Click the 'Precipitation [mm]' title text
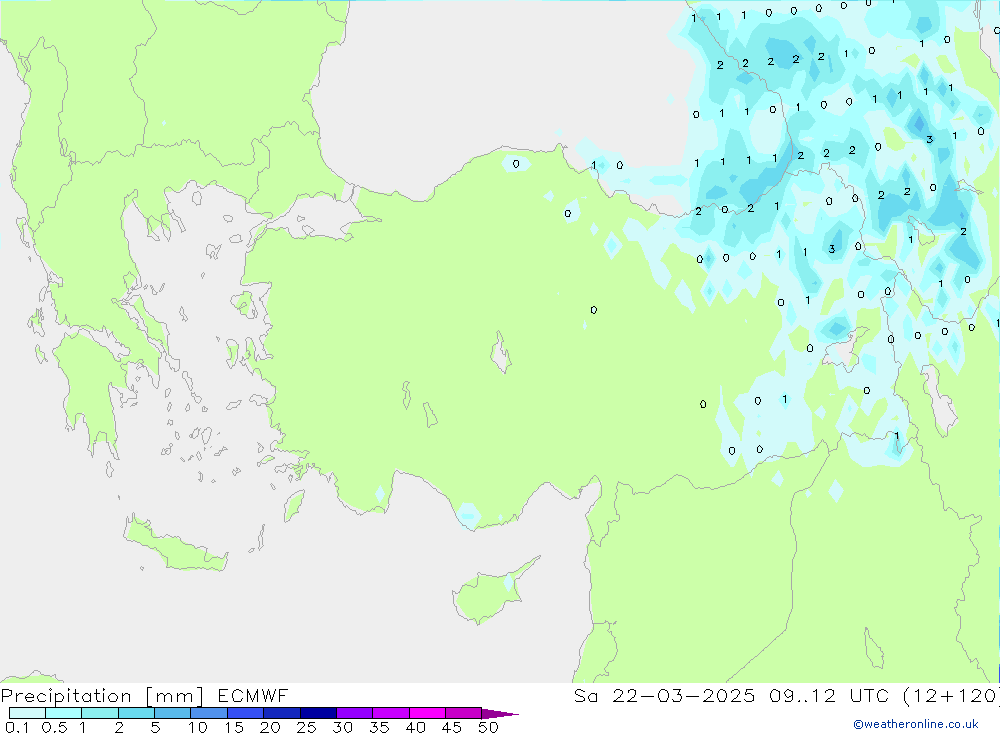 (103, 696)
